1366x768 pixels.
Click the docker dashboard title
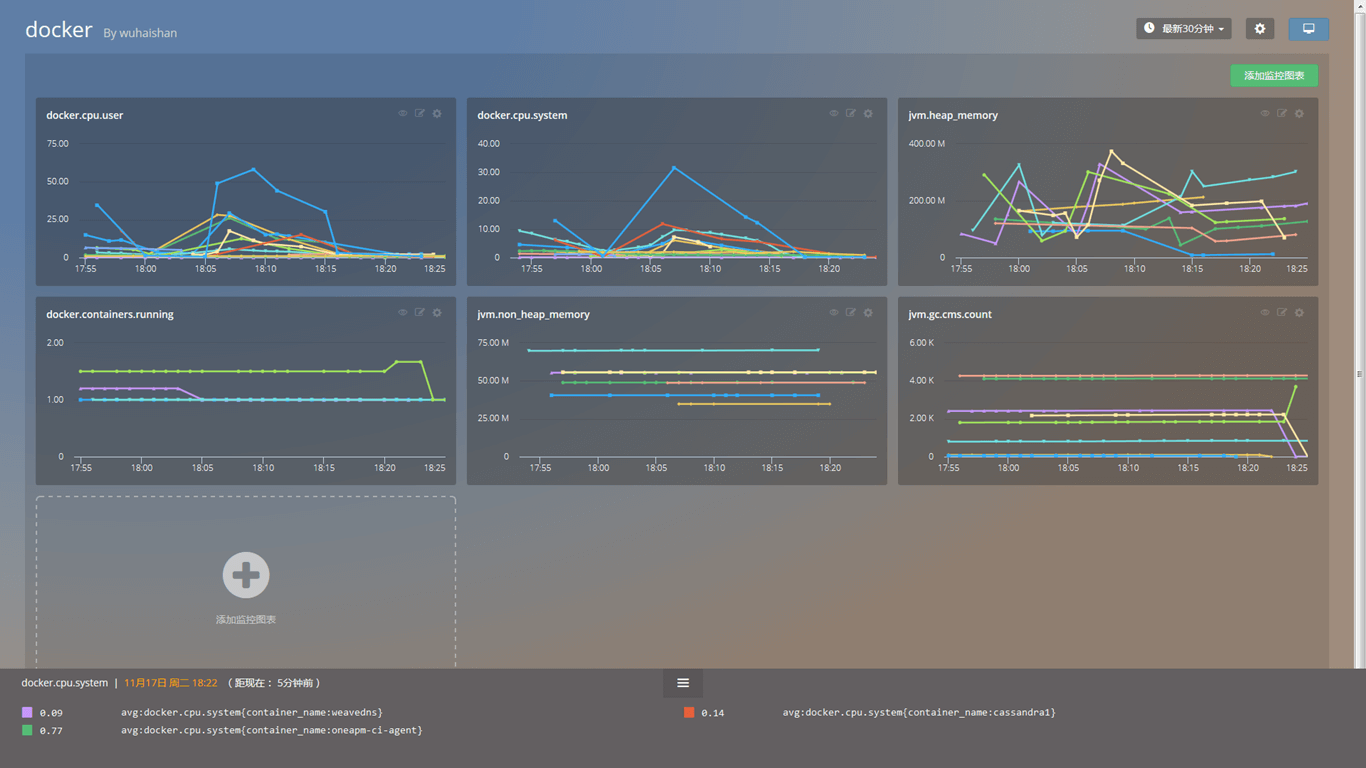59,30
